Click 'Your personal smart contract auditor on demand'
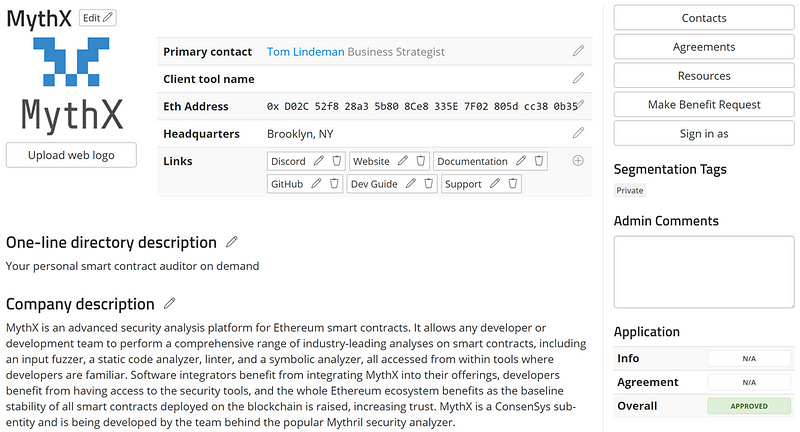Screen dimensions: 800x432 tap(133, 266)
